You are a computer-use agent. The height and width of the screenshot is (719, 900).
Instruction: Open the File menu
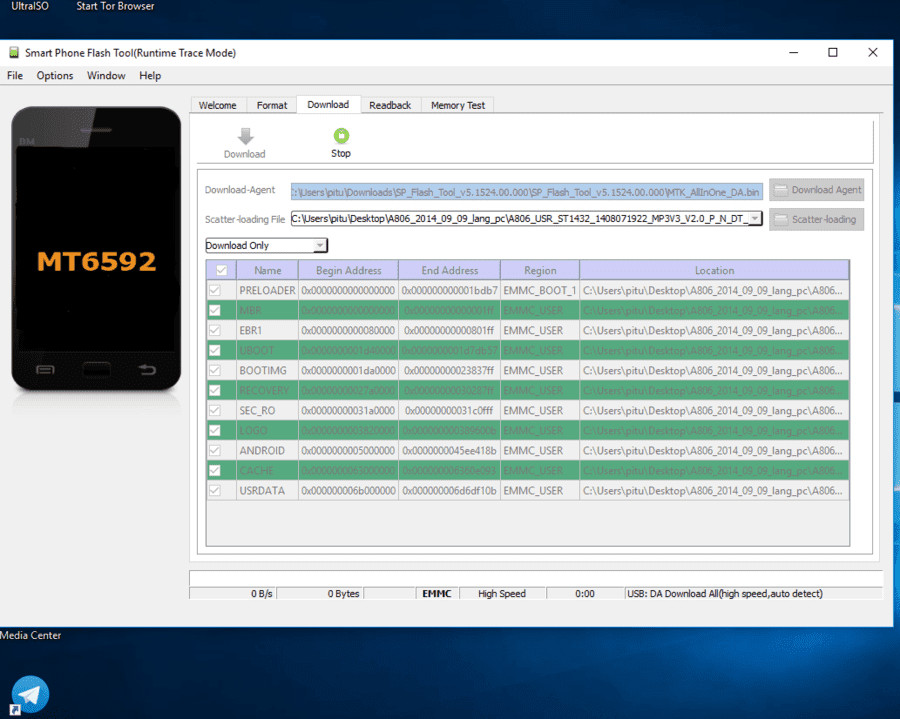click(15, 76)
